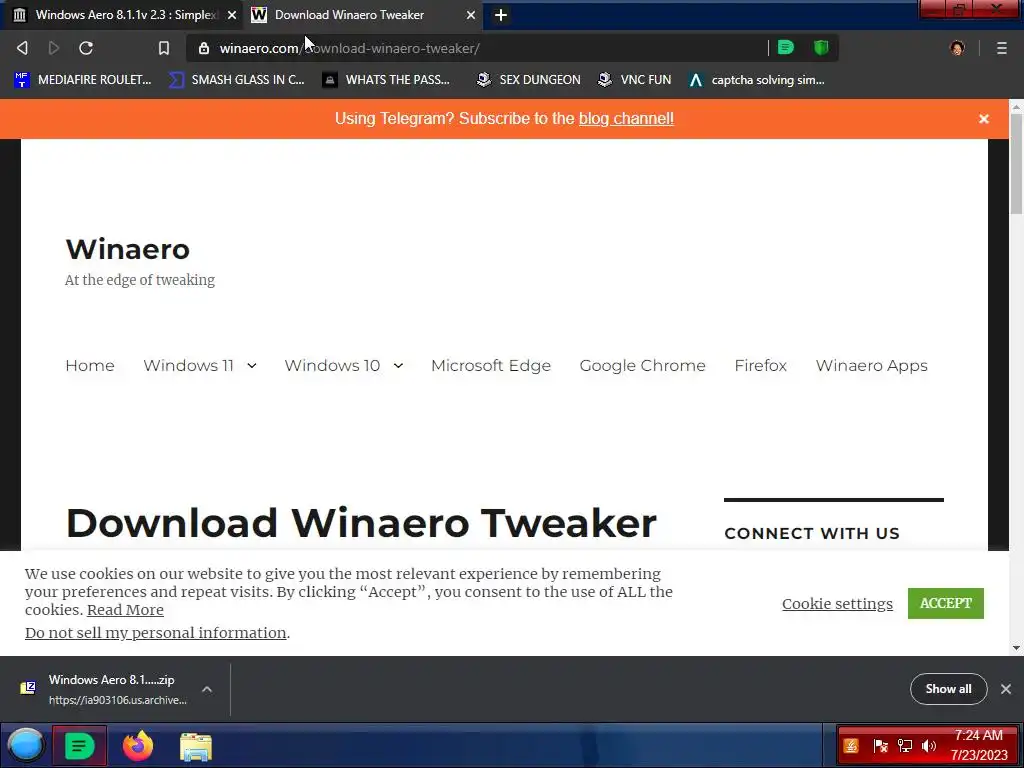
Task: Close the downloads bar
Action: pos(1006,689)
